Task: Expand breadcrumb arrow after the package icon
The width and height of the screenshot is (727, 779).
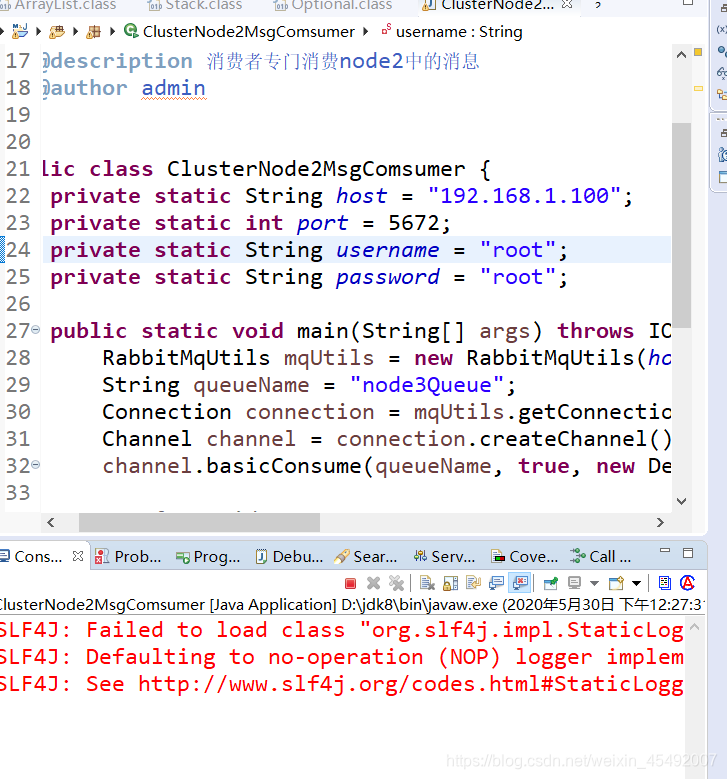Action: 112,31
